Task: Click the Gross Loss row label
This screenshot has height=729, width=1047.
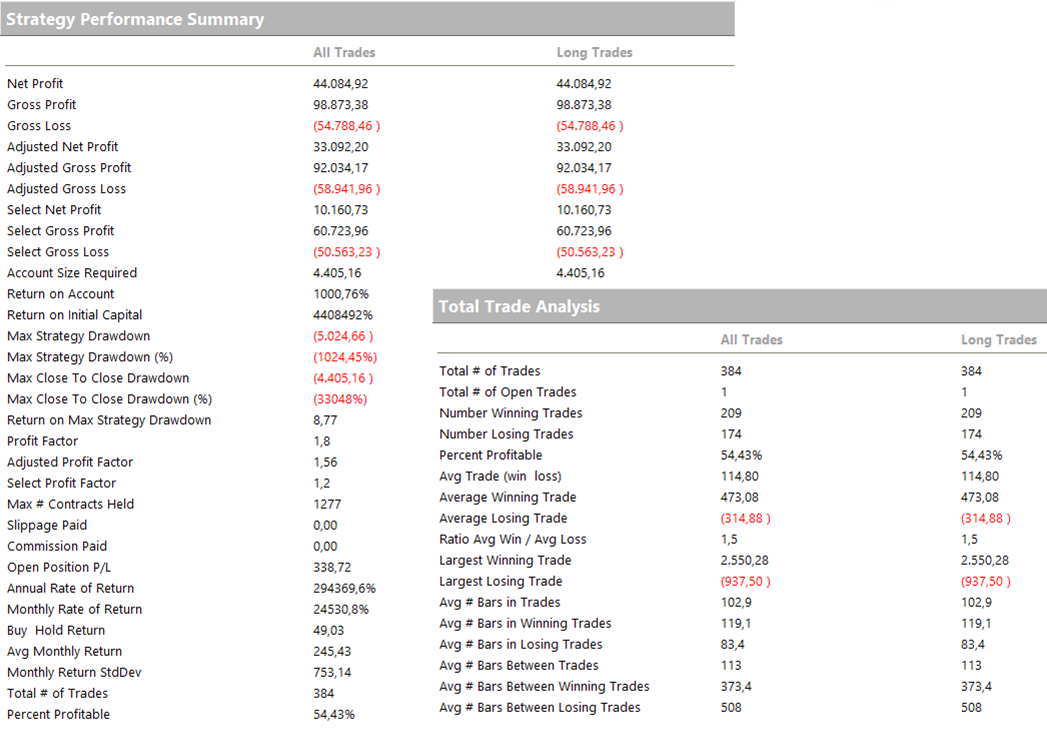Action: click(x=39, y=126)
